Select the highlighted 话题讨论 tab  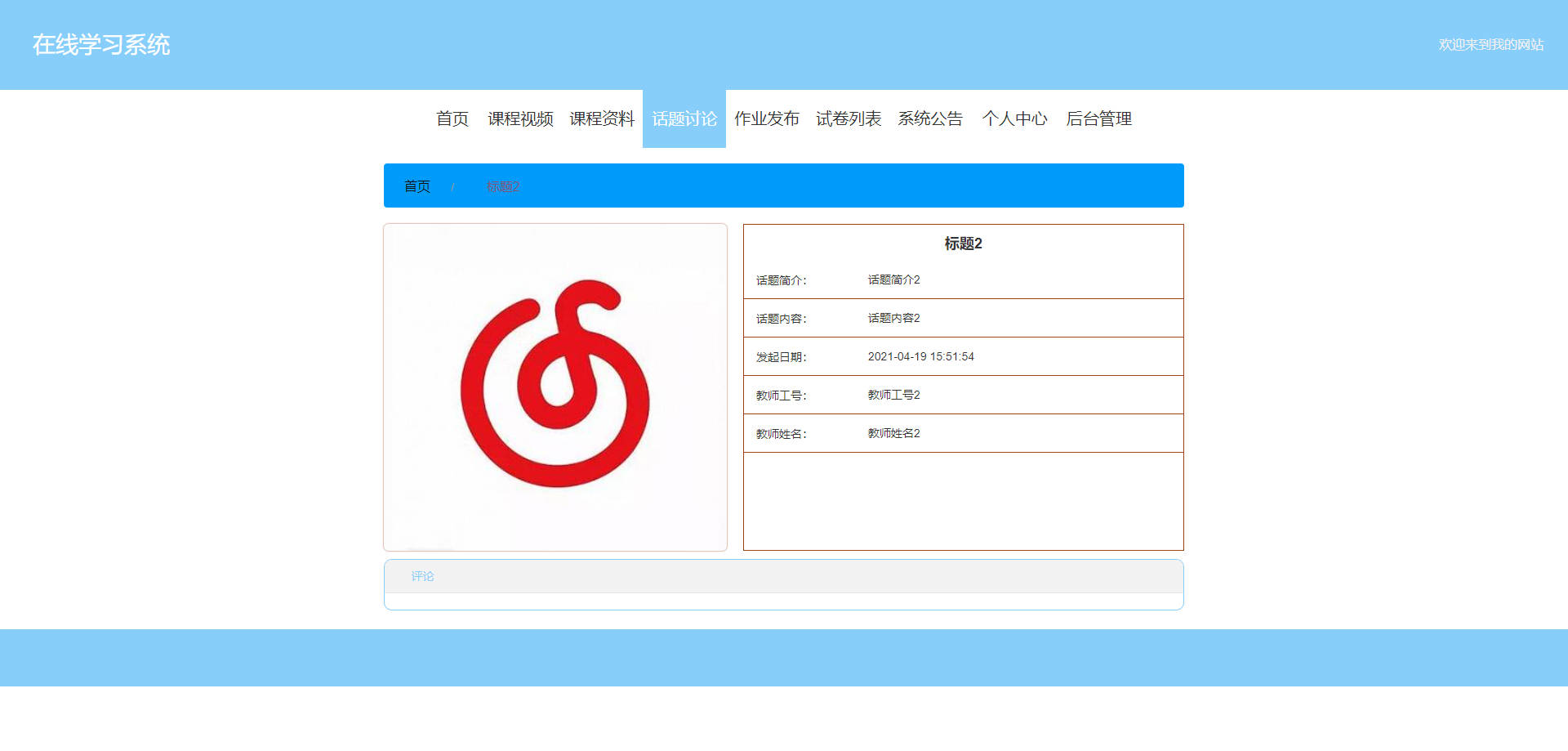click(x=684, y=118)
